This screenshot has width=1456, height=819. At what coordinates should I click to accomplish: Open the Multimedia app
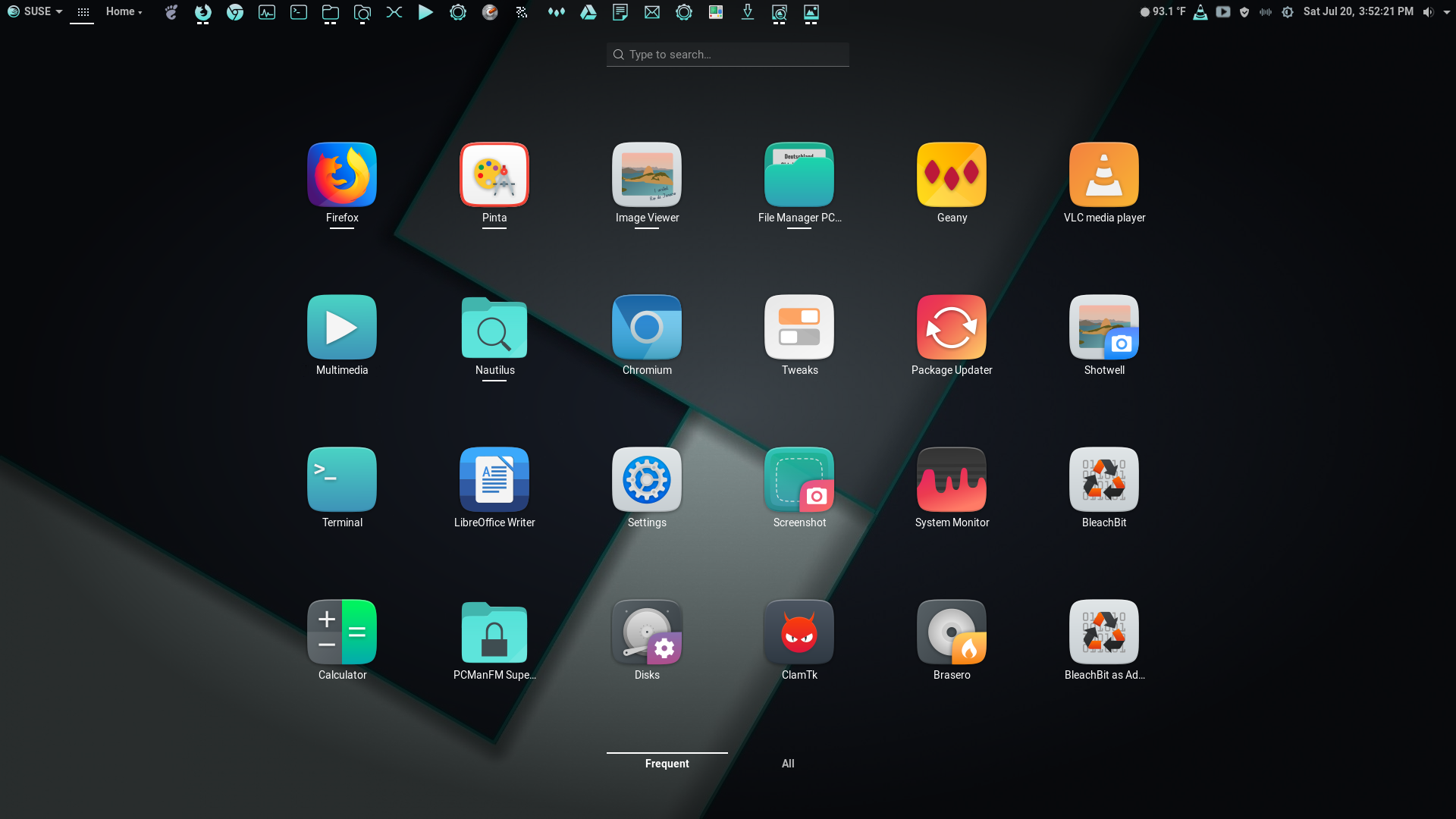pyautogui.click(x=342, y=328)
